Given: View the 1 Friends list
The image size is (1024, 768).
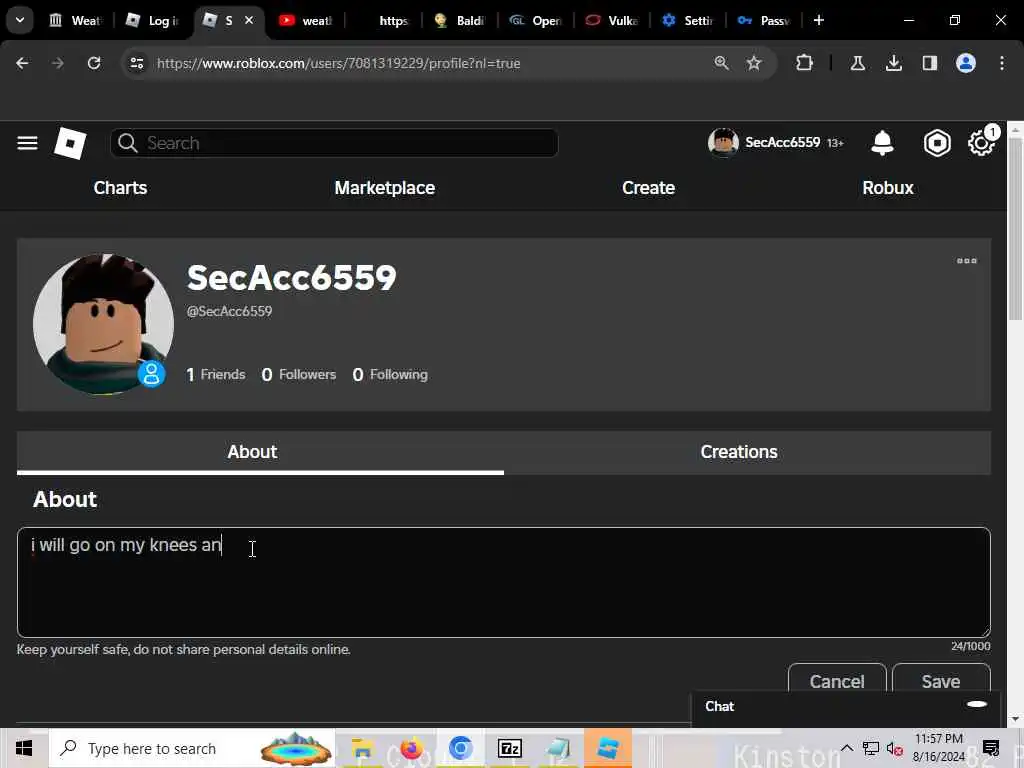Looking at the screenshot, I should coord(216,374).
